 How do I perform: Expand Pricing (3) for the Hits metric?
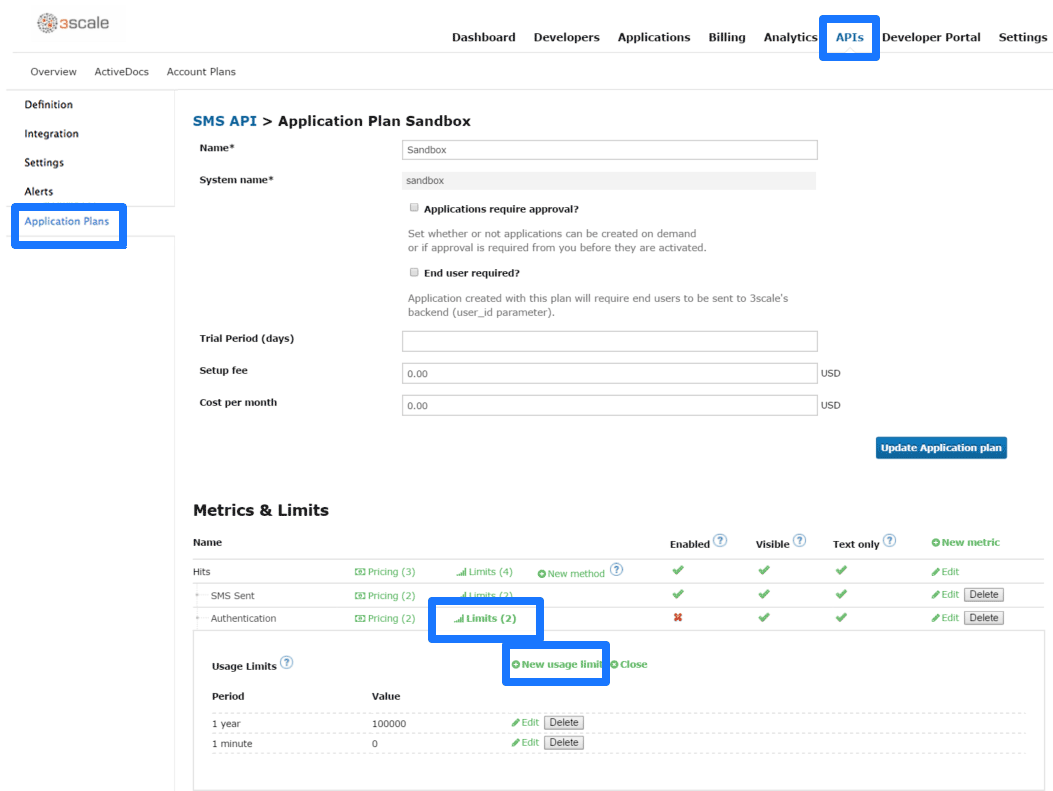(x=385, y=572)
